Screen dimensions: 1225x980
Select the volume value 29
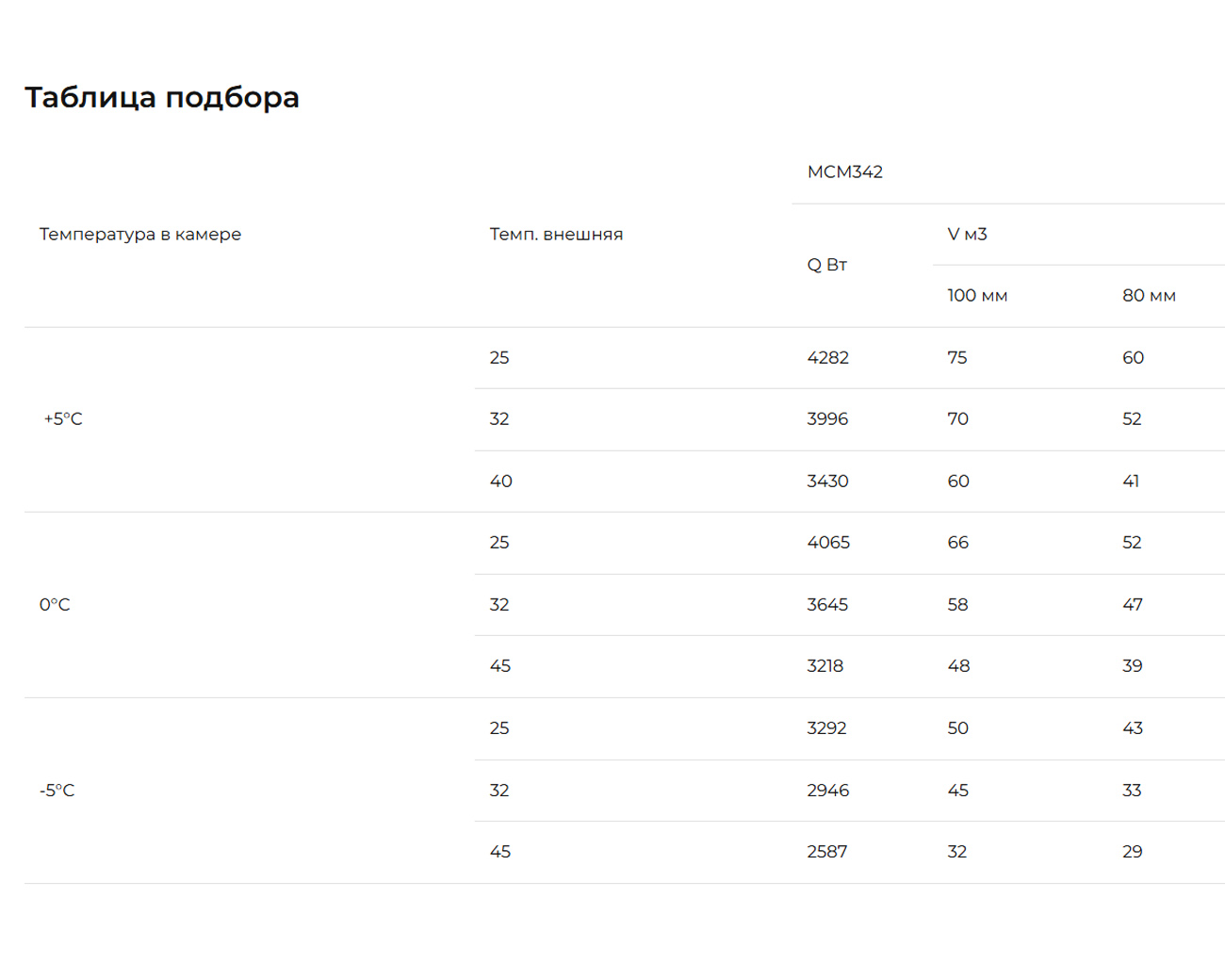pyautogui.click(x=1132, y=852)
